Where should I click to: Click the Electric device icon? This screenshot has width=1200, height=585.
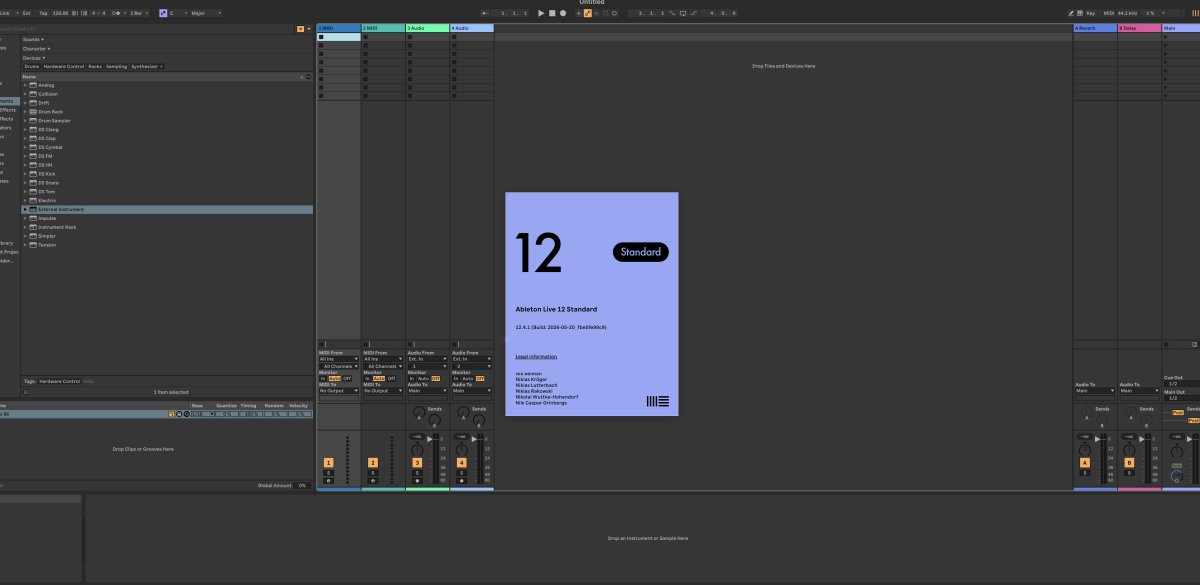pos(33,200)
